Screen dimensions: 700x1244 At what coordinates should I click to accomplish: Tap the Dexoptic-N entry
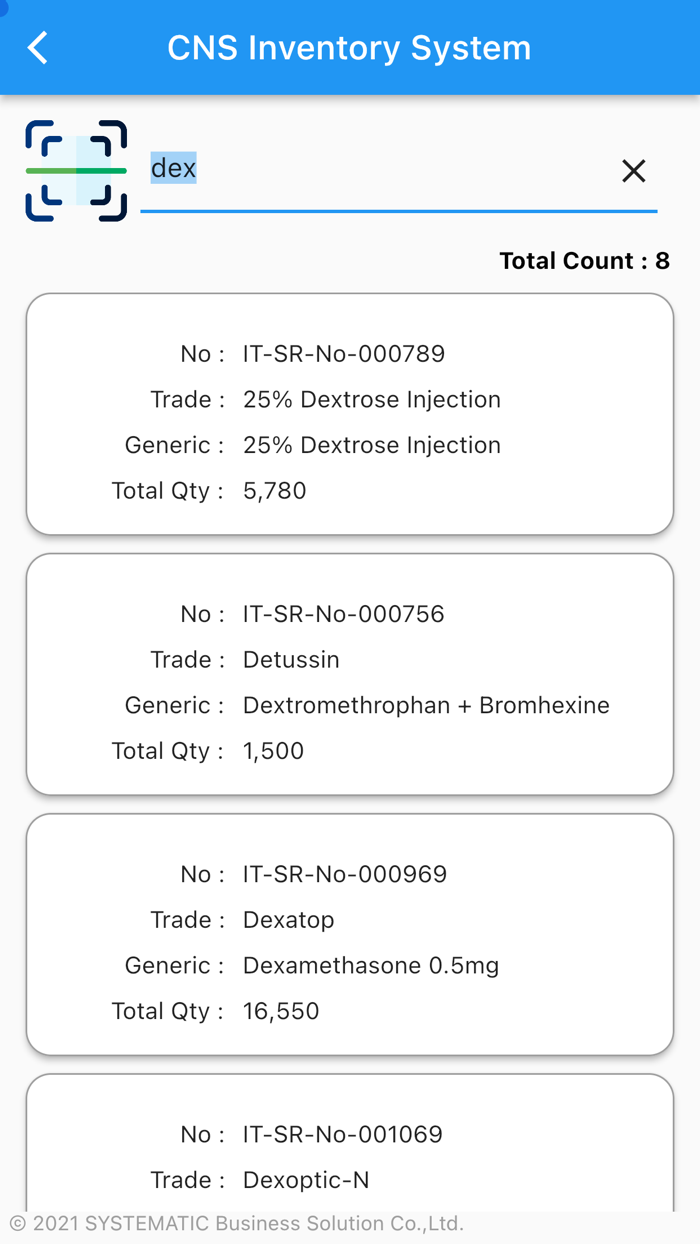click(350, 1150)
